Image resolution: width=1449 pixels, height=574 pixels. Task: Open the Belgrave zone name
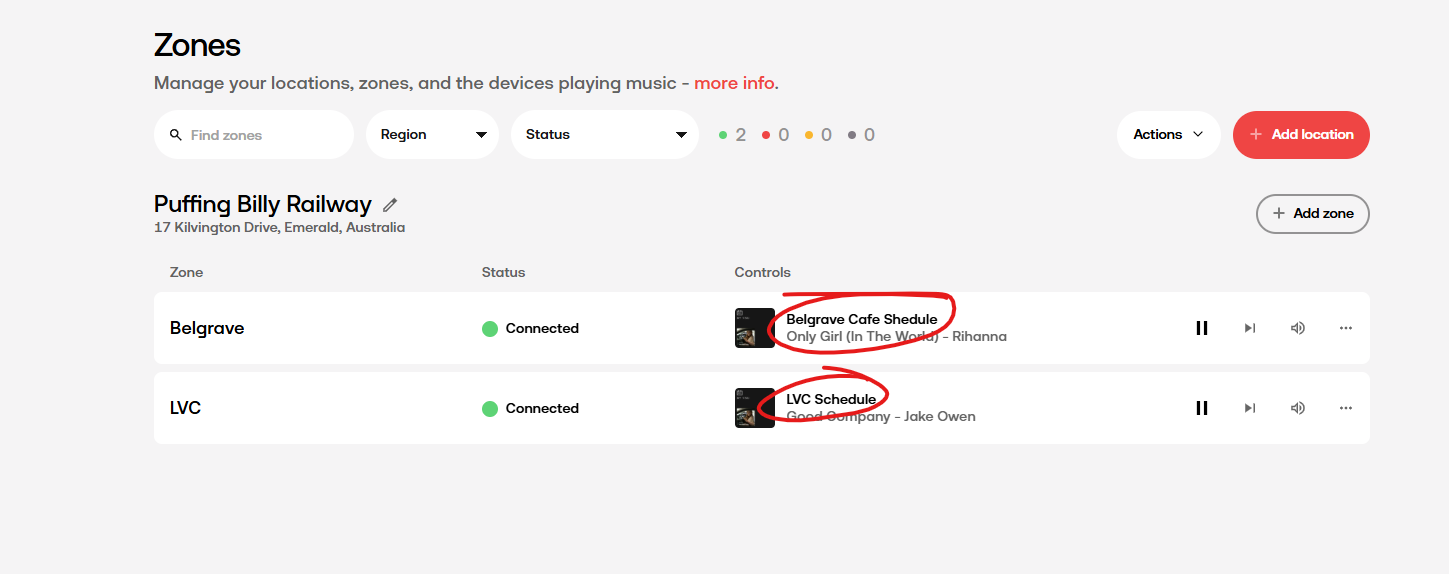[207, 328]
